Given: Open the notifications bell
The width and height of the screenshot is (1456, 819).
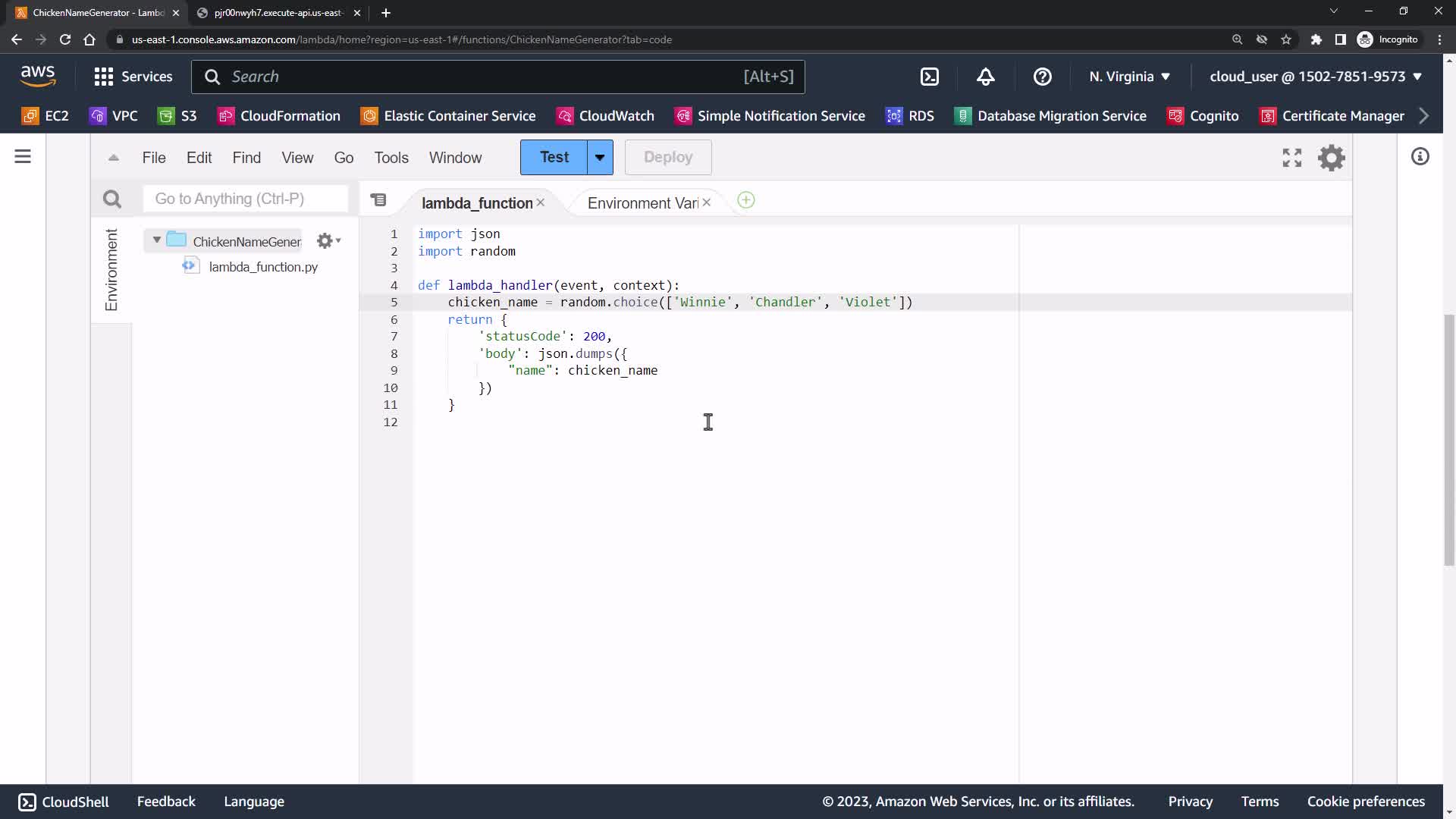Looking at the screenshot, I should 985,77.
